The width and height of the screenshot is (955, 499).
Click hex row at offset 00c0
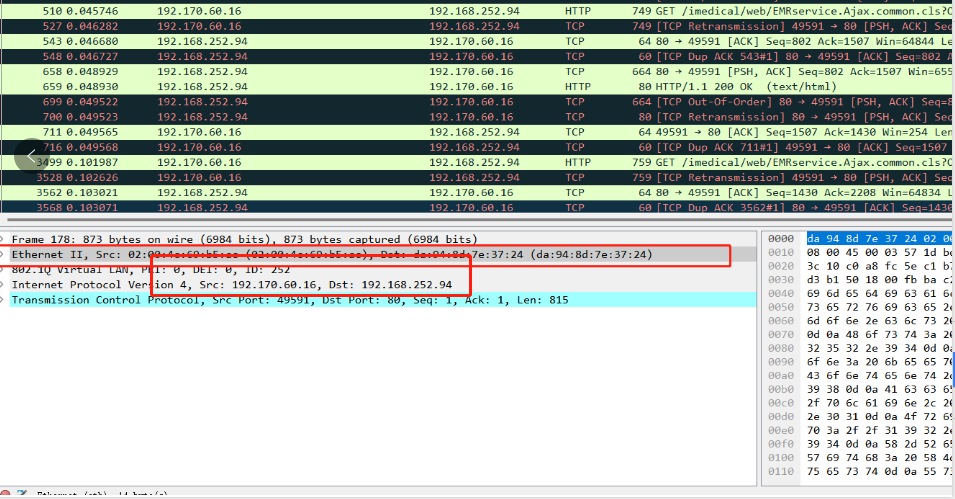(858, 403)
